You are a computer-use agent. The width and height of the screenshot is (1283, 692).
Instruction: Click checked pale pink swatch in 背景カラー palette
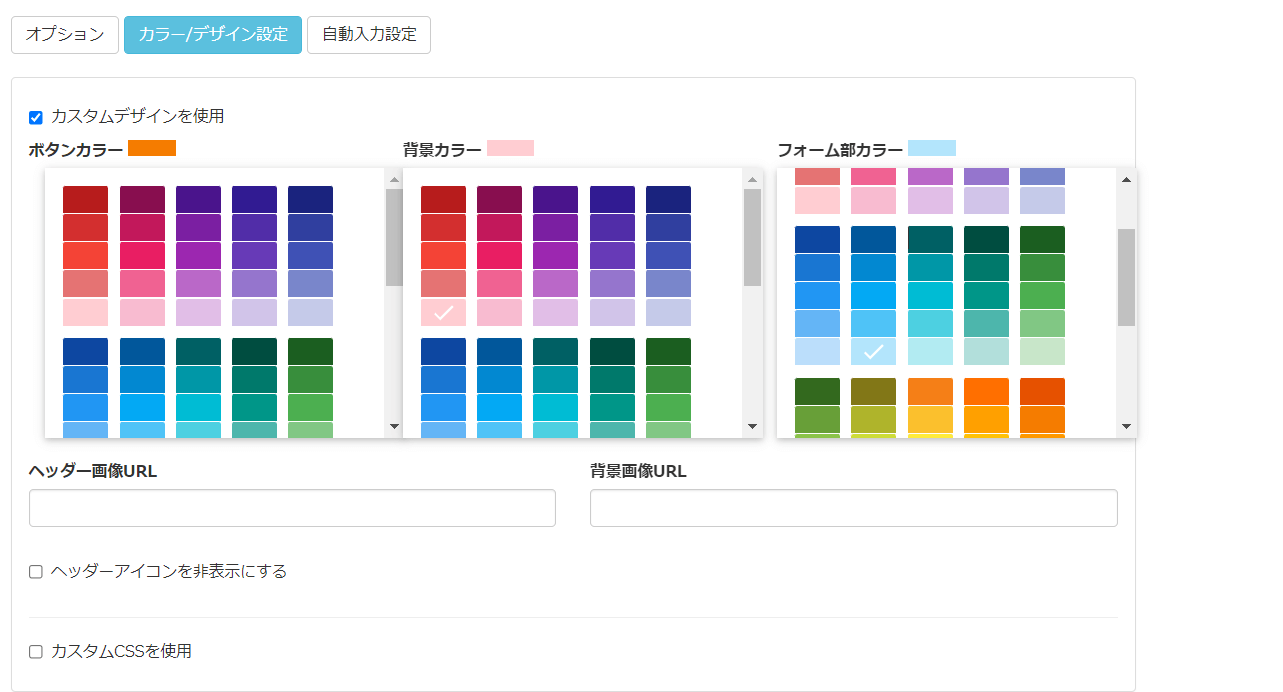click(x=443, y=312)
